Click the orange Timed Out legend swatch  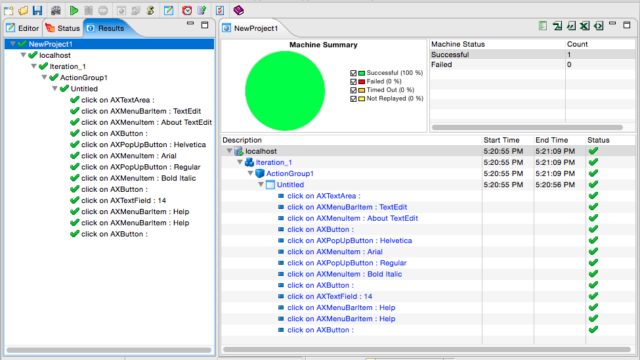(362, 90)
